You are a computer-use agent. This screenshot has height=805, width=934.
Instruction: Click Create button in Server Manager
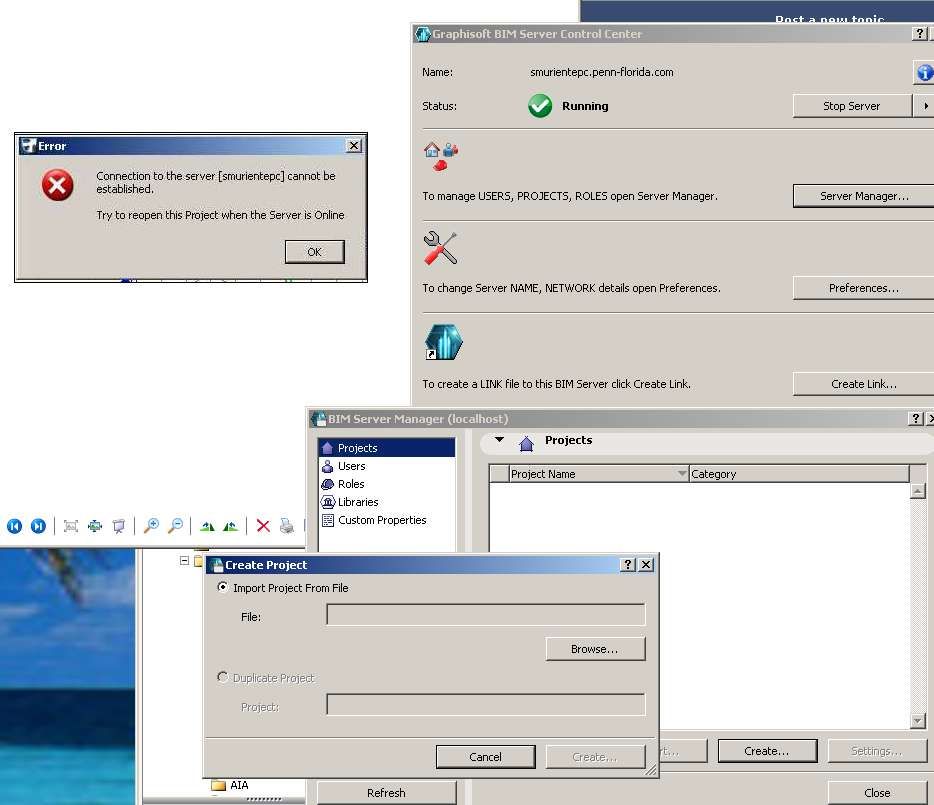[767, 751]
